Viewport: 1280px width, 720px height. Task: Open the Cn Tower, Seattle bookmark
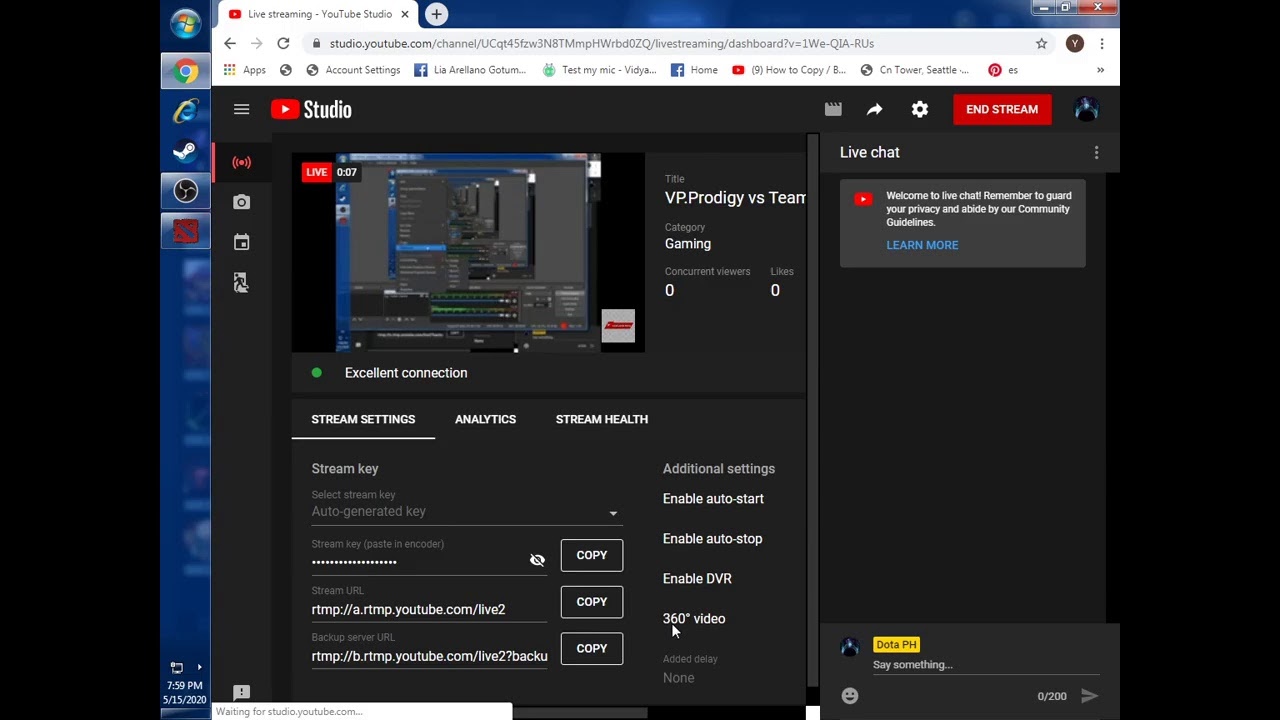[915, 70]
